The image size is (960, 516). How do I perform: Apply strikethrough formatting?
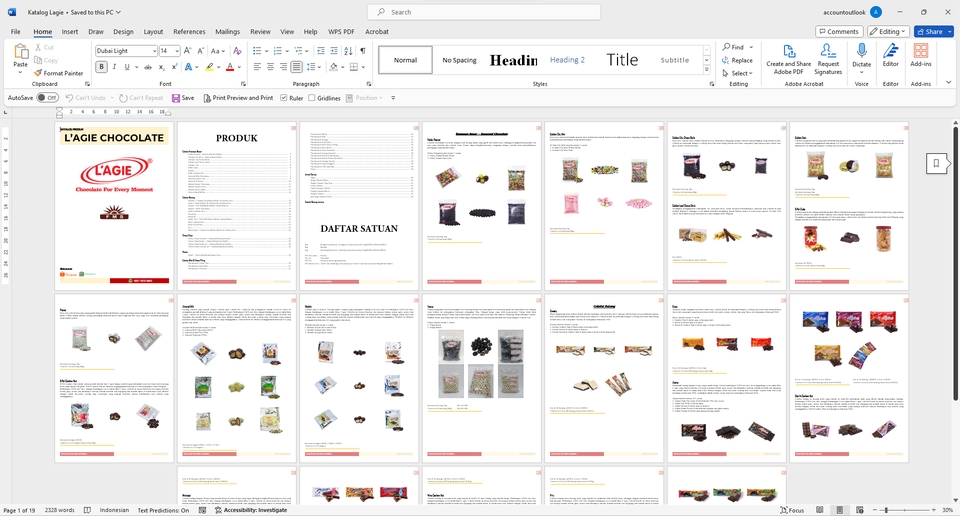point(148,67)
